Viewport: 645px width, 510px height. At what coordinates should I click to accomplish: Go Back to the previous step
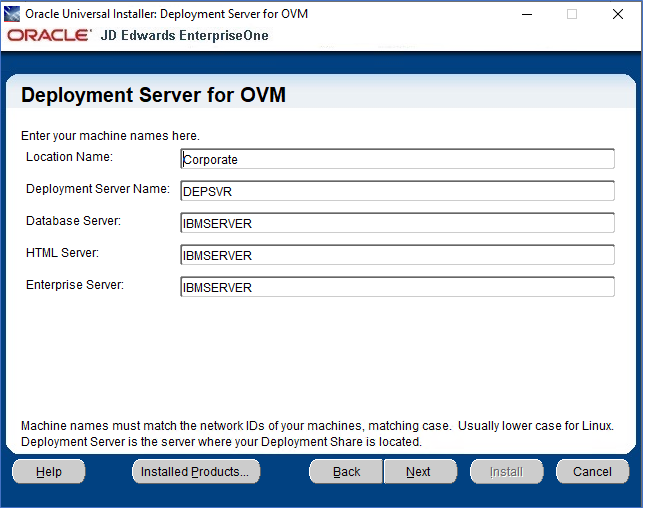(x=346, y=473)
